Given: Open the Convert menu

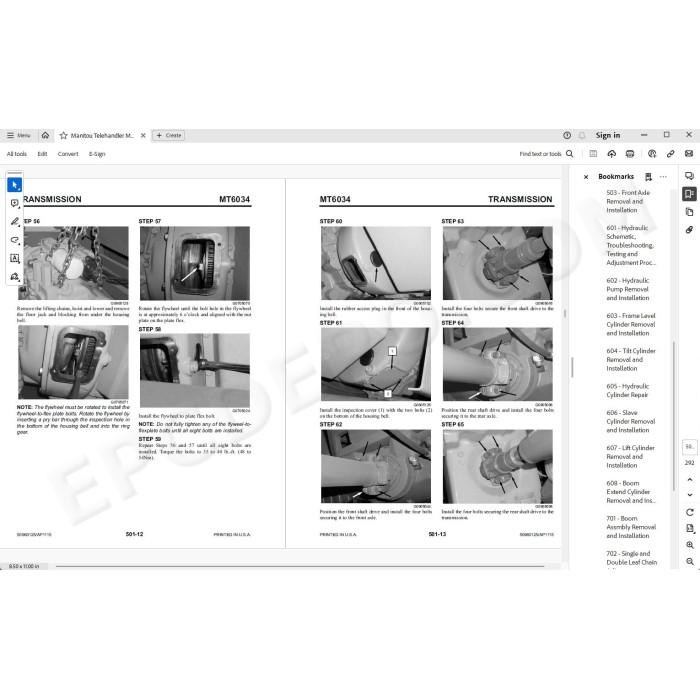Looking at the screenshot, I should [68, 154].
